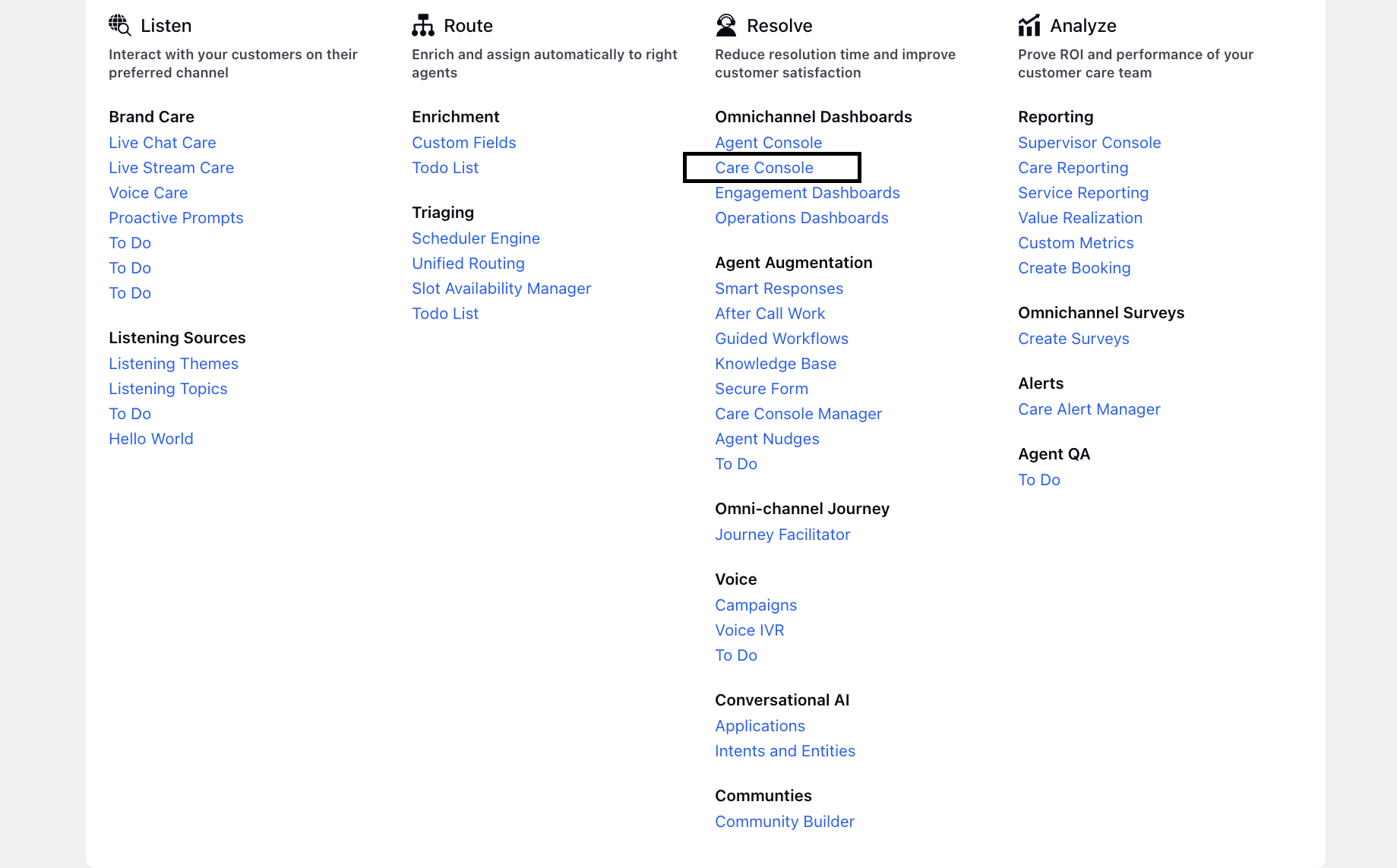Click the Listen globe search icon

(x=120, y=25)
